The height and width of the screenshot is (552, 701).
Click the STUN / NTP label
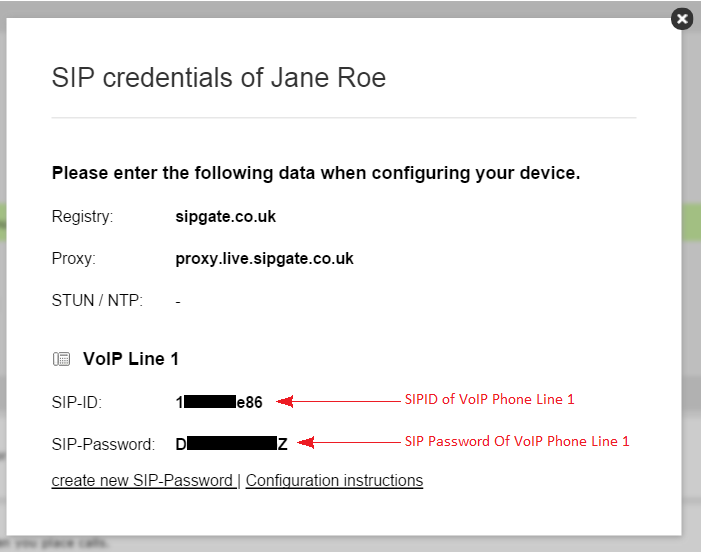(97, 300)
